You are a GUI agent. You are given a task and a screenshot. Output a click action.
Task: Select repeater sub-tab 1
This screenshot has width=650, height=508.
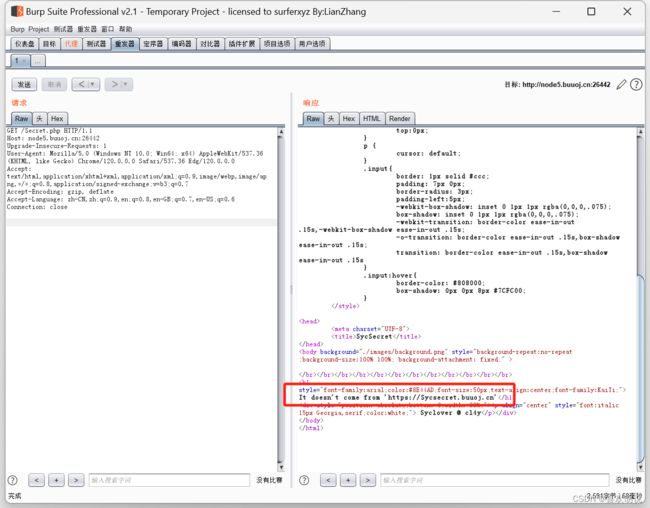[20, 61]
